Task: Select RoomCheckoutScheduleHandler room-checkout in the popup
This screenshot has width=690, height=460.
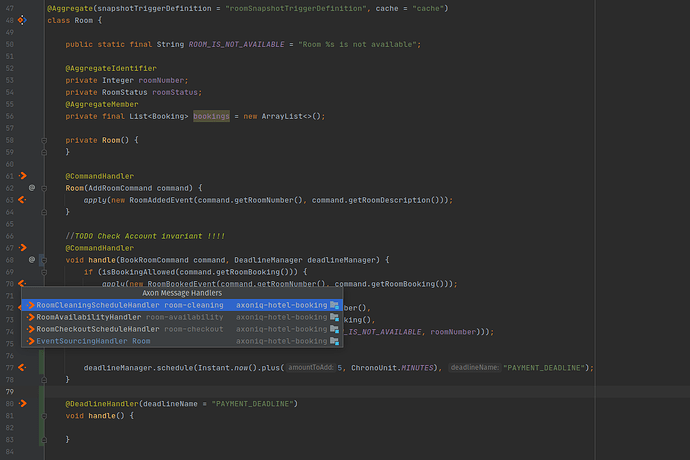Action: pos(182,329)
